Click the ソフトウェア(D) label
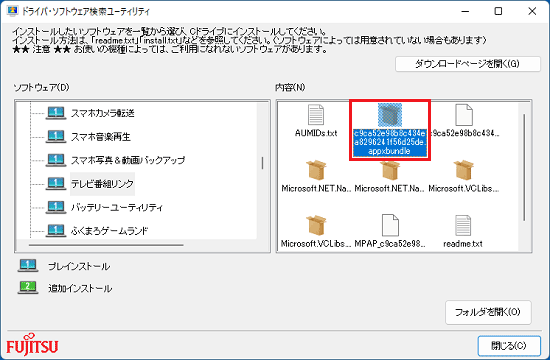 coord(41,87)
